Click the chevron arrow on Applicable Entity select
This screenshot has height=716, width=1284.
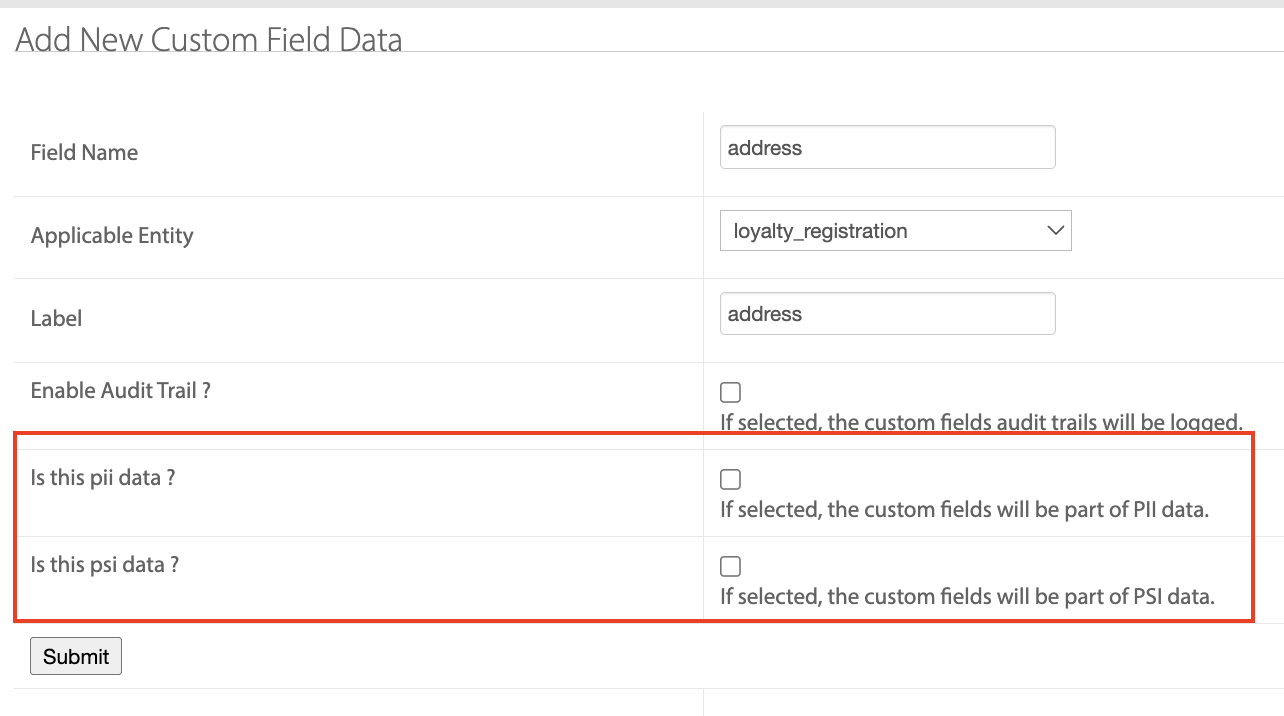pos(1055,231)
